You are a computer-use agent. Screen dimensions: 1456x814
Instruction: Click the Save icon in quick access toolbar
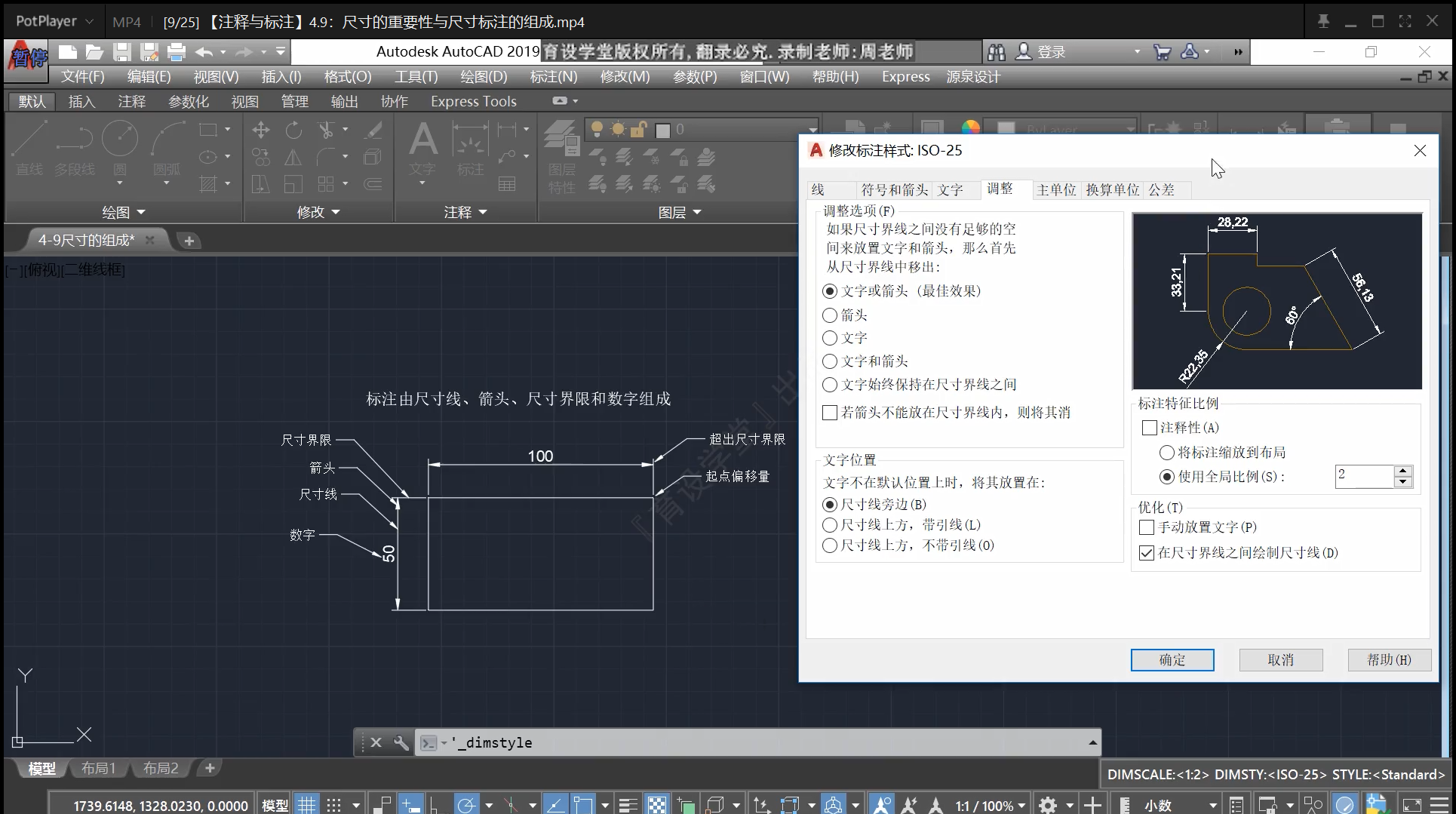[x=122, y=52]
